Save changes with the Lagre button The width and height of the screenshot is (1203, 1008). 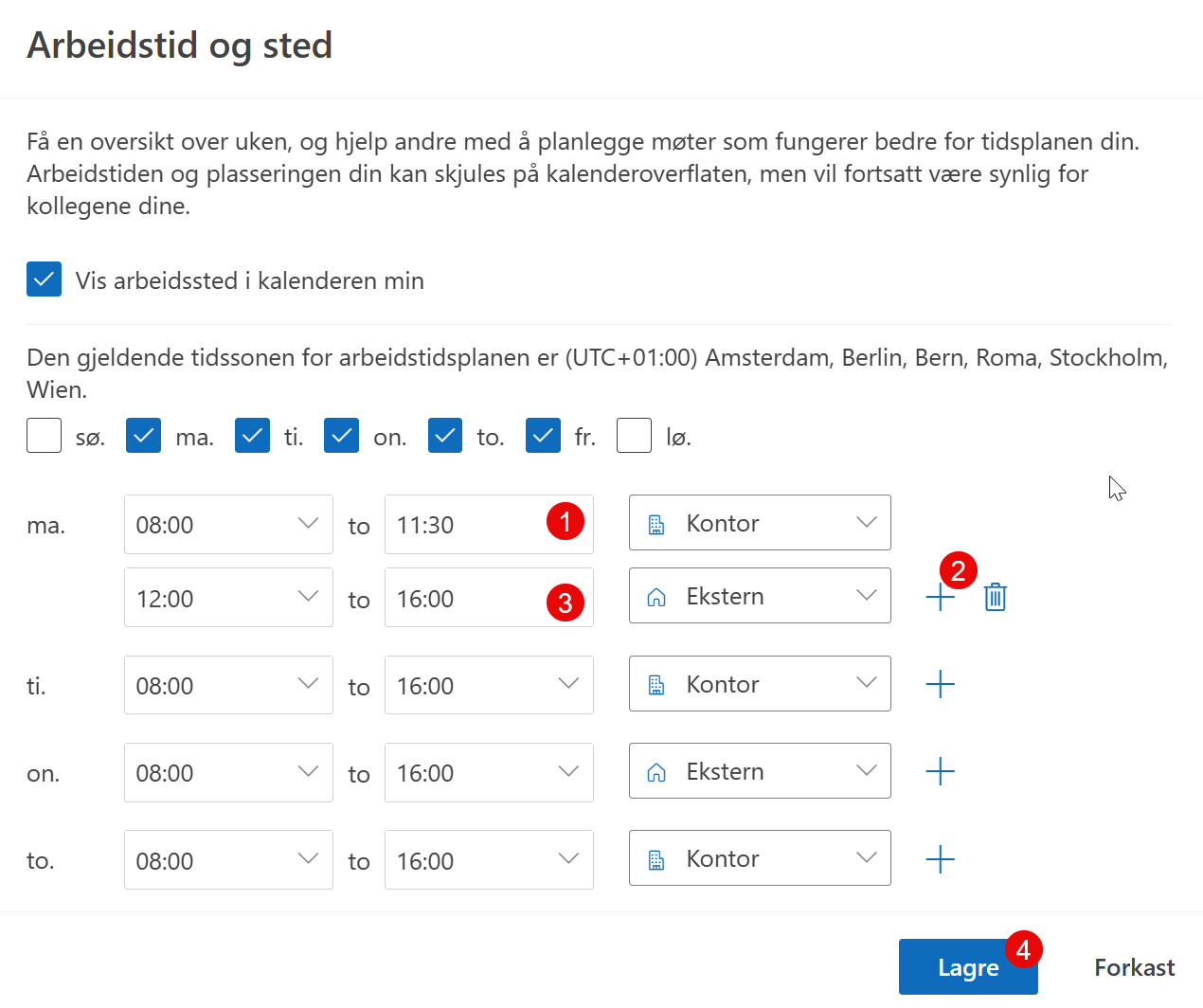[x=968, y=966]
